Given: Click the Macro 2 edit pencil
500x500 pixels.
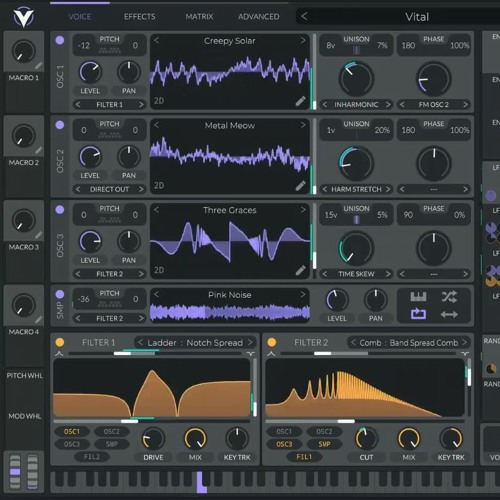Looking at the screenshot, I should pos(39,150).
